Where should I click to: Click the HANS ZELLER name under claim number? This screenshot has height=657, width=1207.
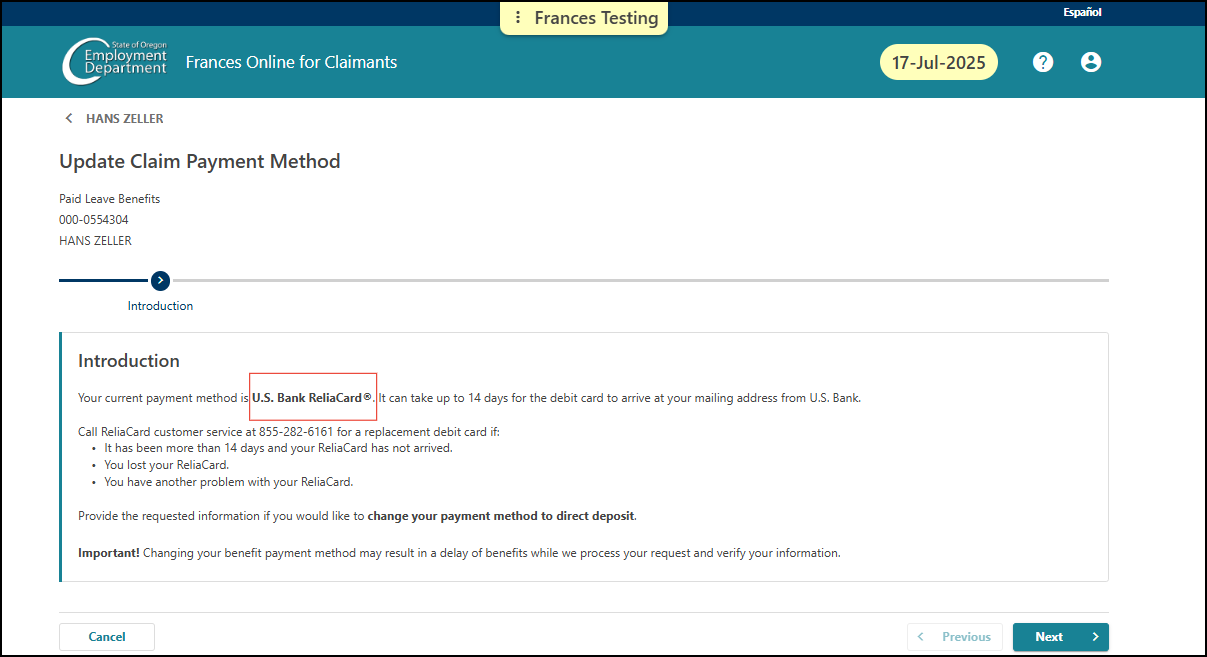coord(95,241)
